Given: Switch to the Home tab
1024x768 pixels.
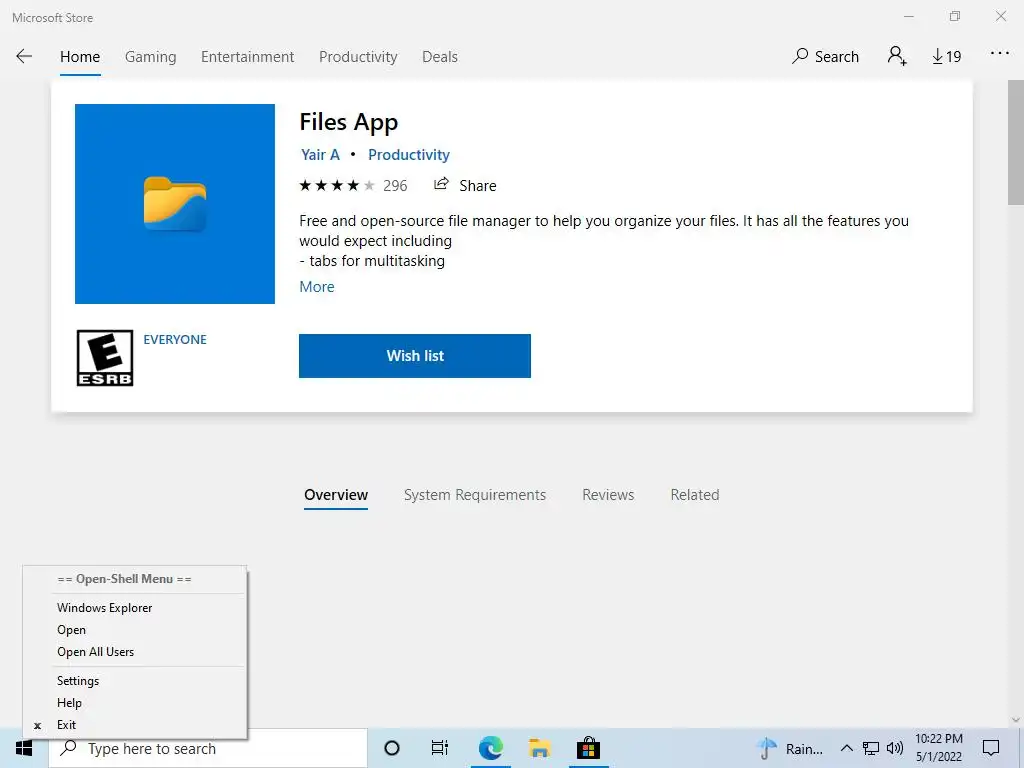Looking at the screenshot, I should coord(80,57).
